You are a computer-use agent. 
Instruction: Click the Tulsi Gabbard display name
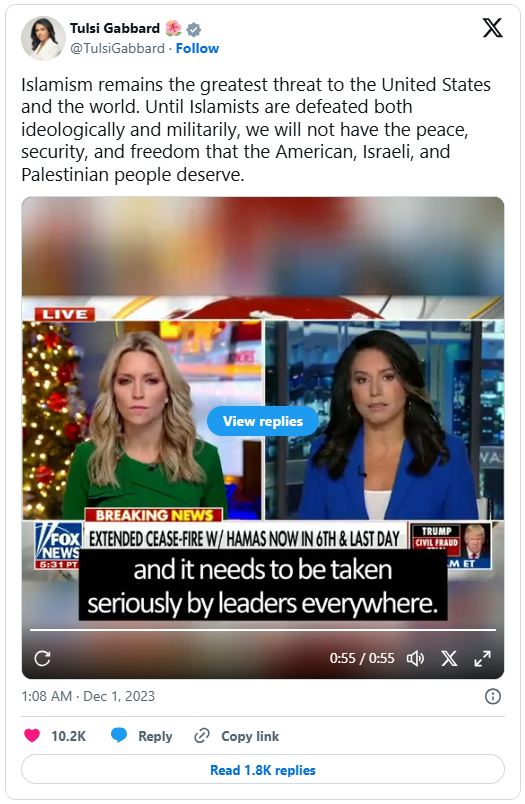click(115, 28)
